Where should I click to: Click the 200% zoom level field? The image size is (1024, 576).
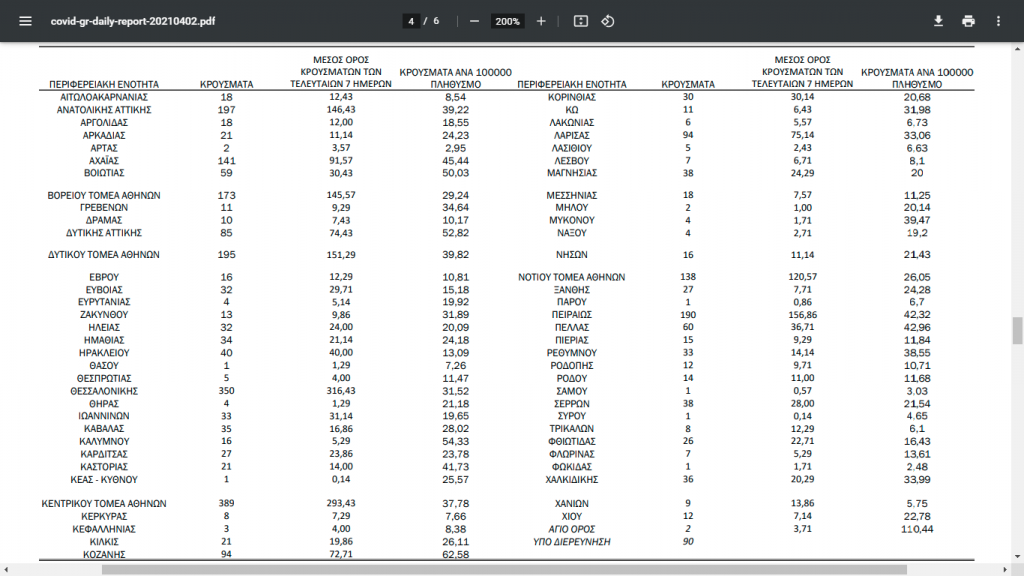[507, 21]
